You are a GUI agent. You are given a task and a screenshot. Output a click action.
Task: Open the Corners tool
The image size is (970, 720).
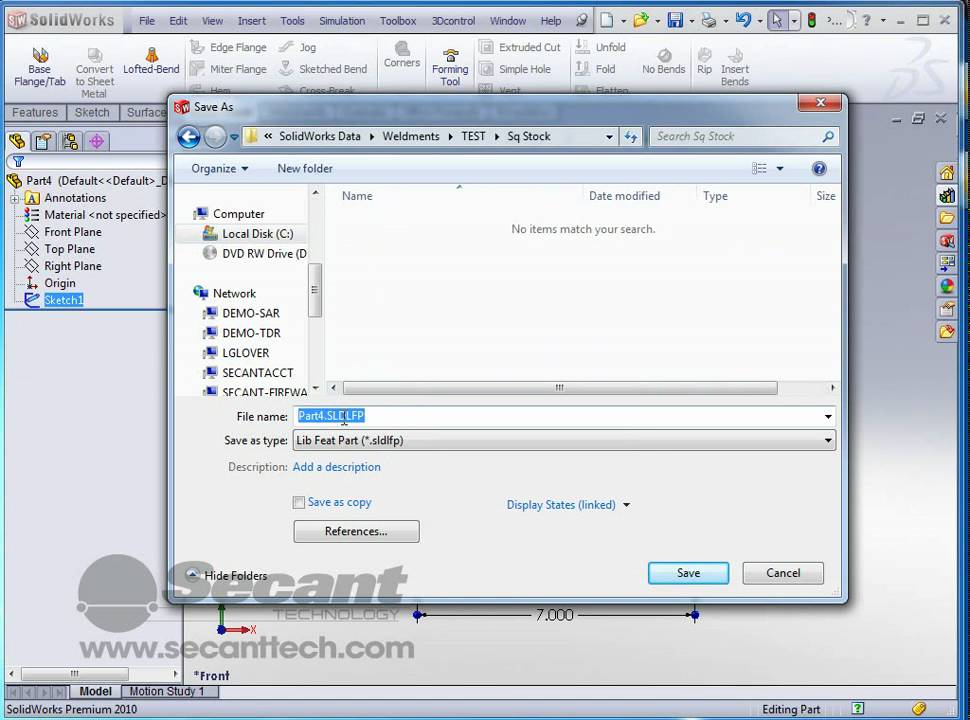click(x=402, y=54)
